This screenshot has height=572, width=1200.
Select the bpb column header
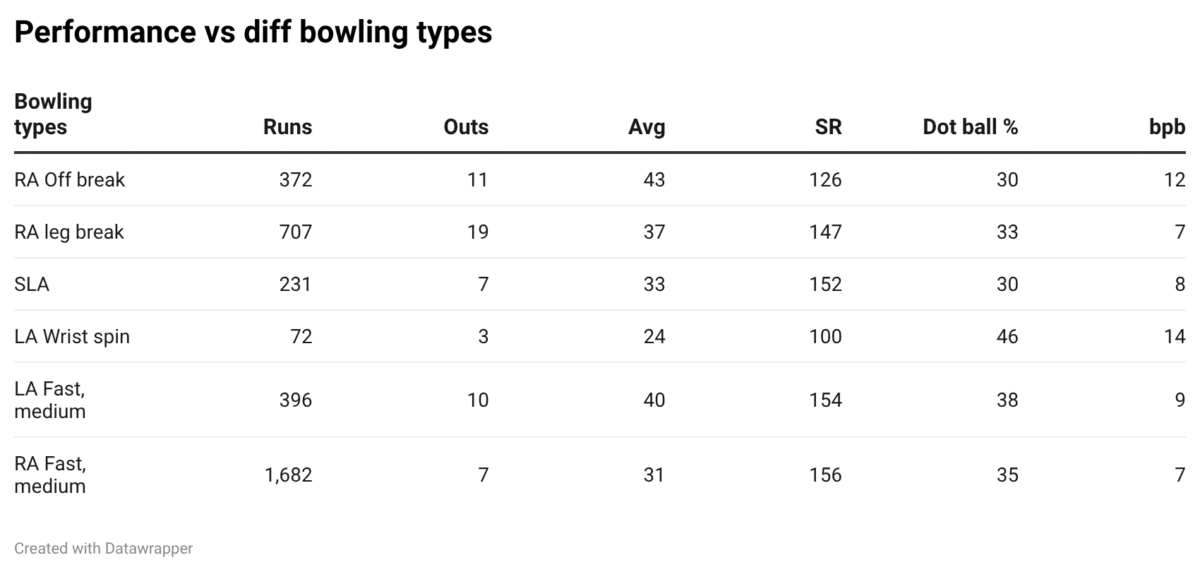(1166, 127)
